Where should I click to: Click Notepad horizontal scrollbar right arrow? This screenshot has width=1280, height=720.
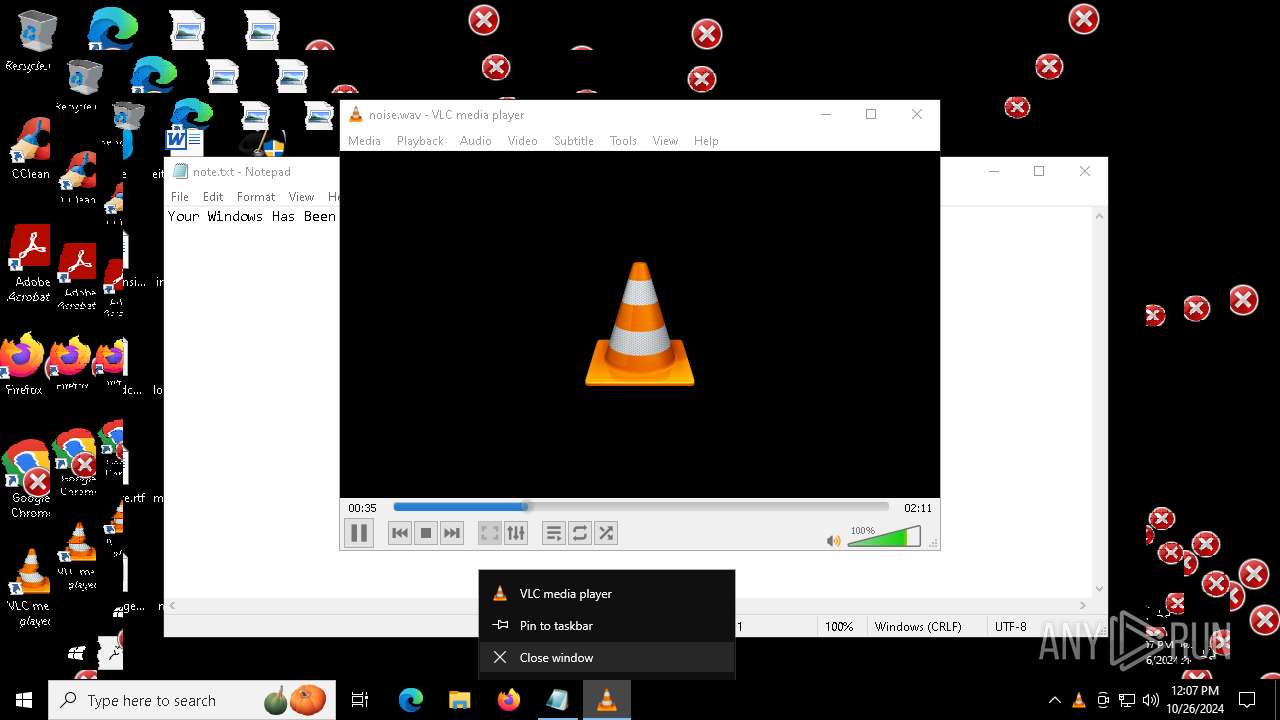click(x=1083, y=605)
